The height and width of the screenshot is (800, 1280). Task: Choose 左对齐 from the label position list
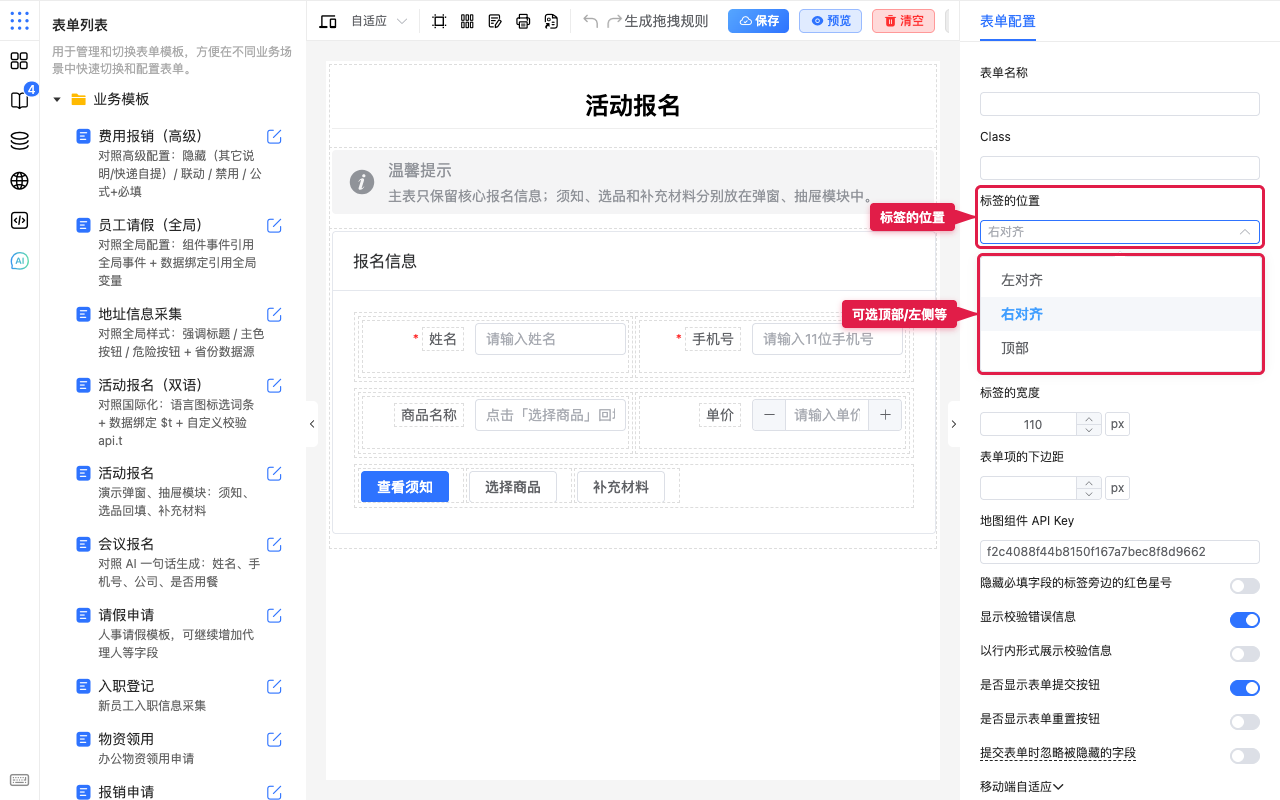pos(1120,280)
